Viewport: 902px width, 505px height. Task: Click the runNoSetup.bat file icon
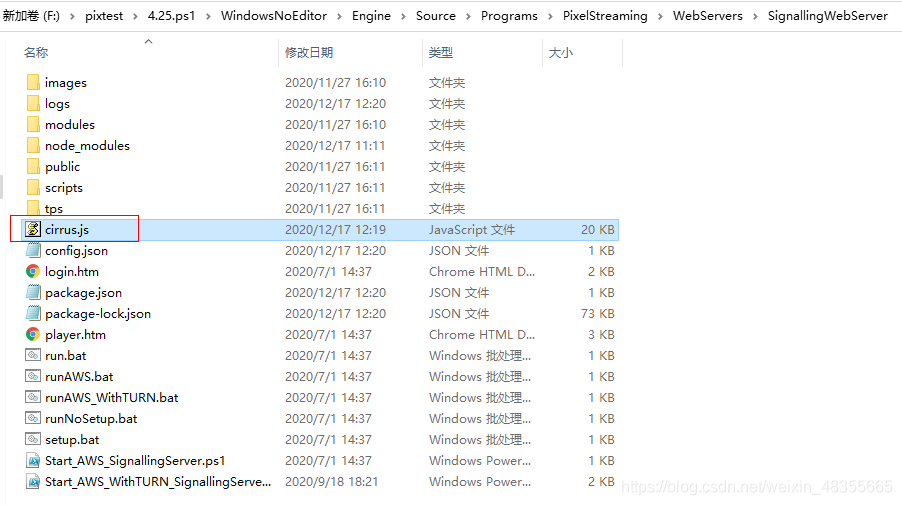33,418
